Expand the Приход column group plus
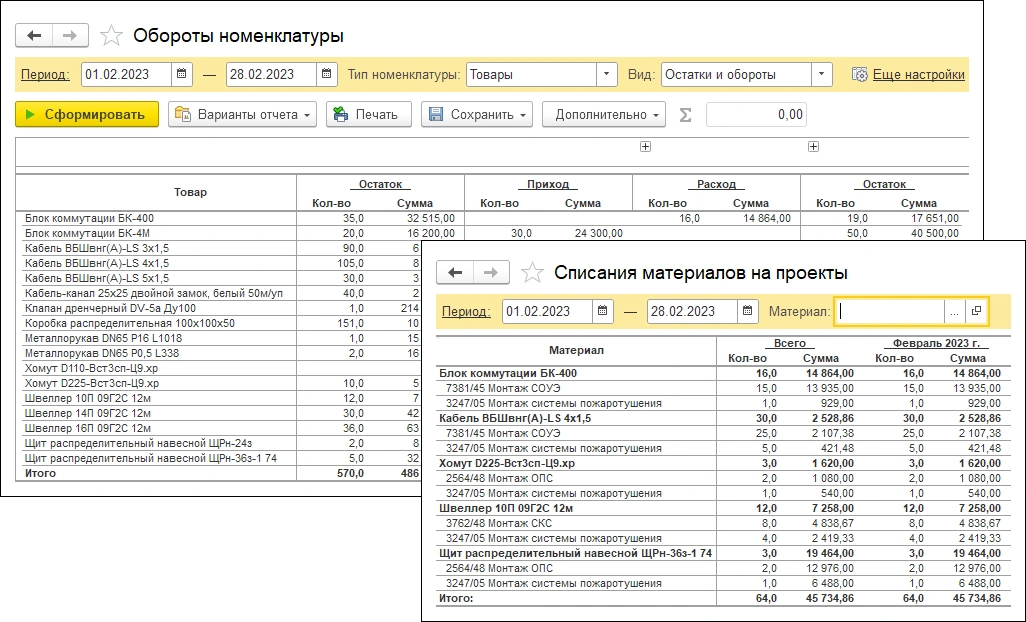The image size is (1026, 622). click(x=645, y=147)
